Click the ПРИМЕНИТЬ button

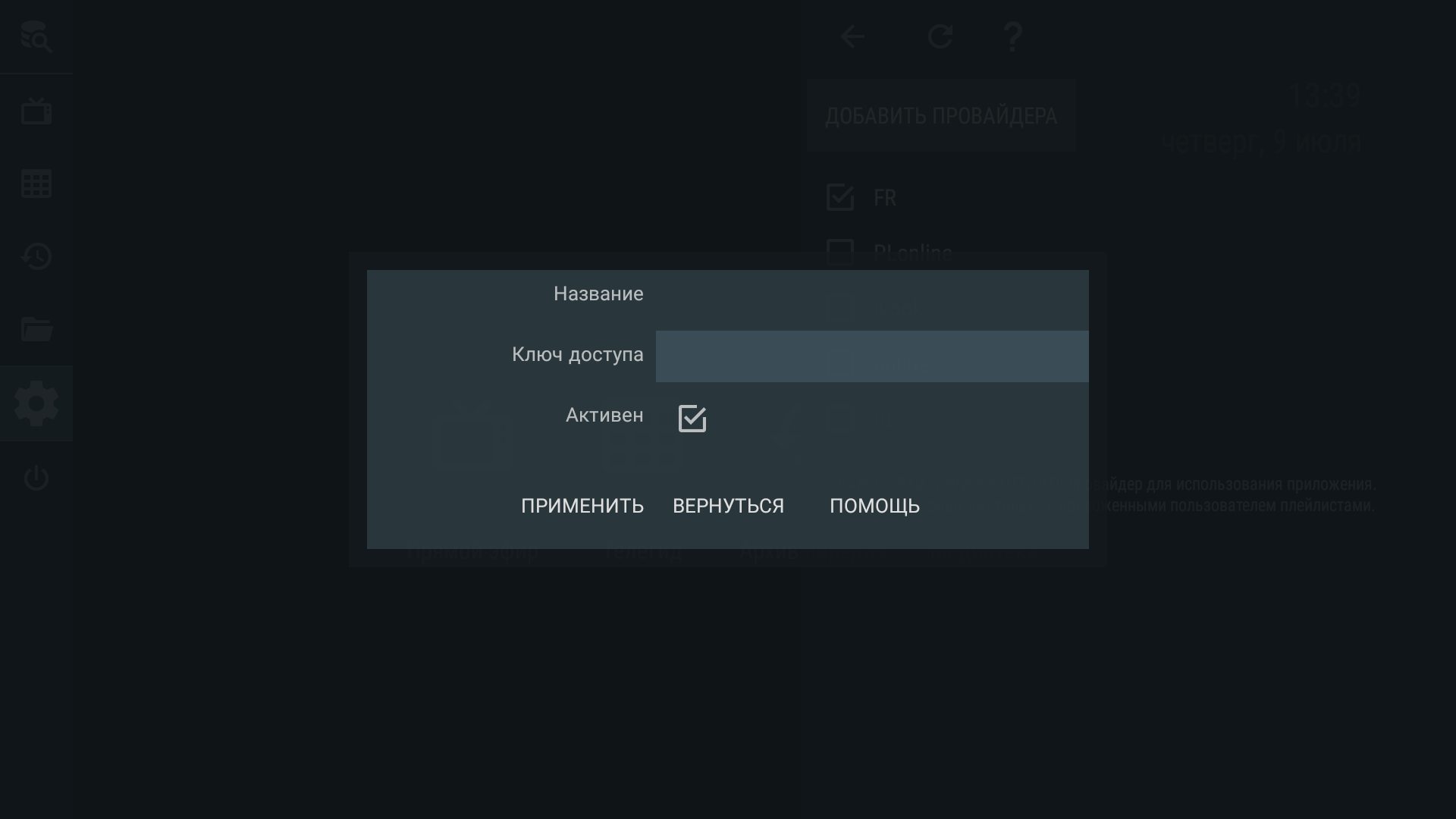(582, 506)
